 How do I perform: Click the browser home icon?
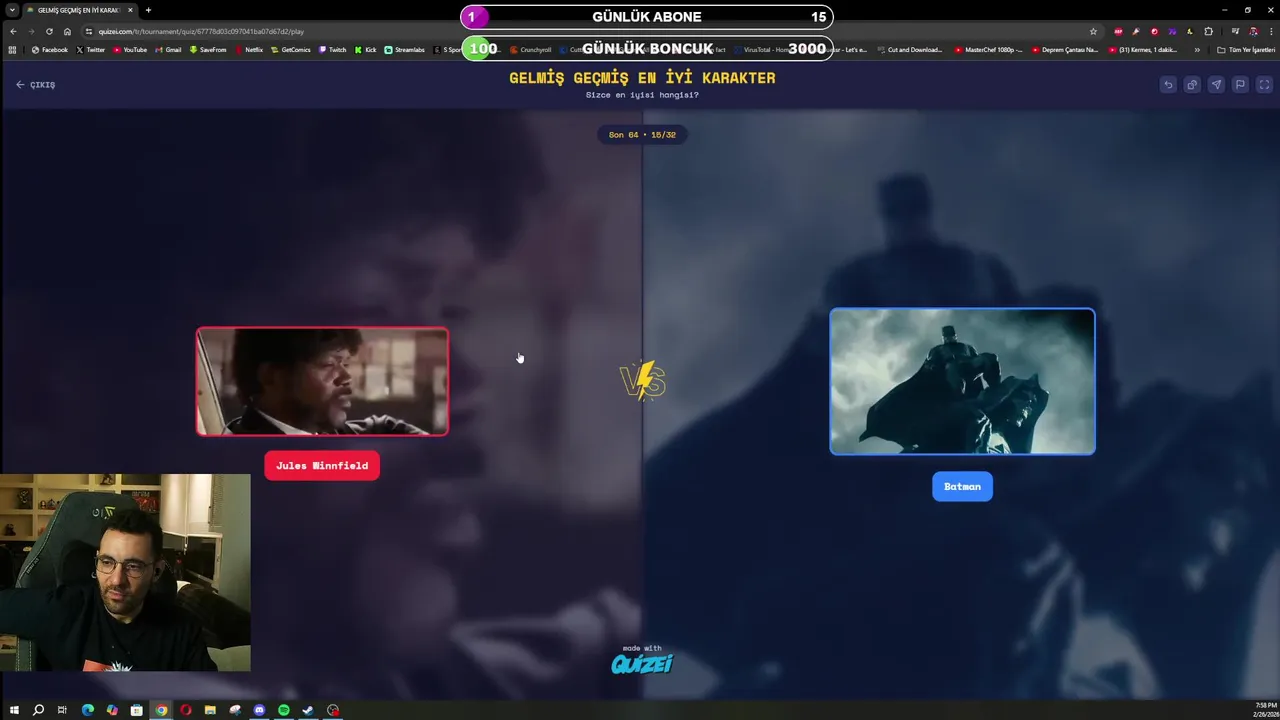coord(67,31)
